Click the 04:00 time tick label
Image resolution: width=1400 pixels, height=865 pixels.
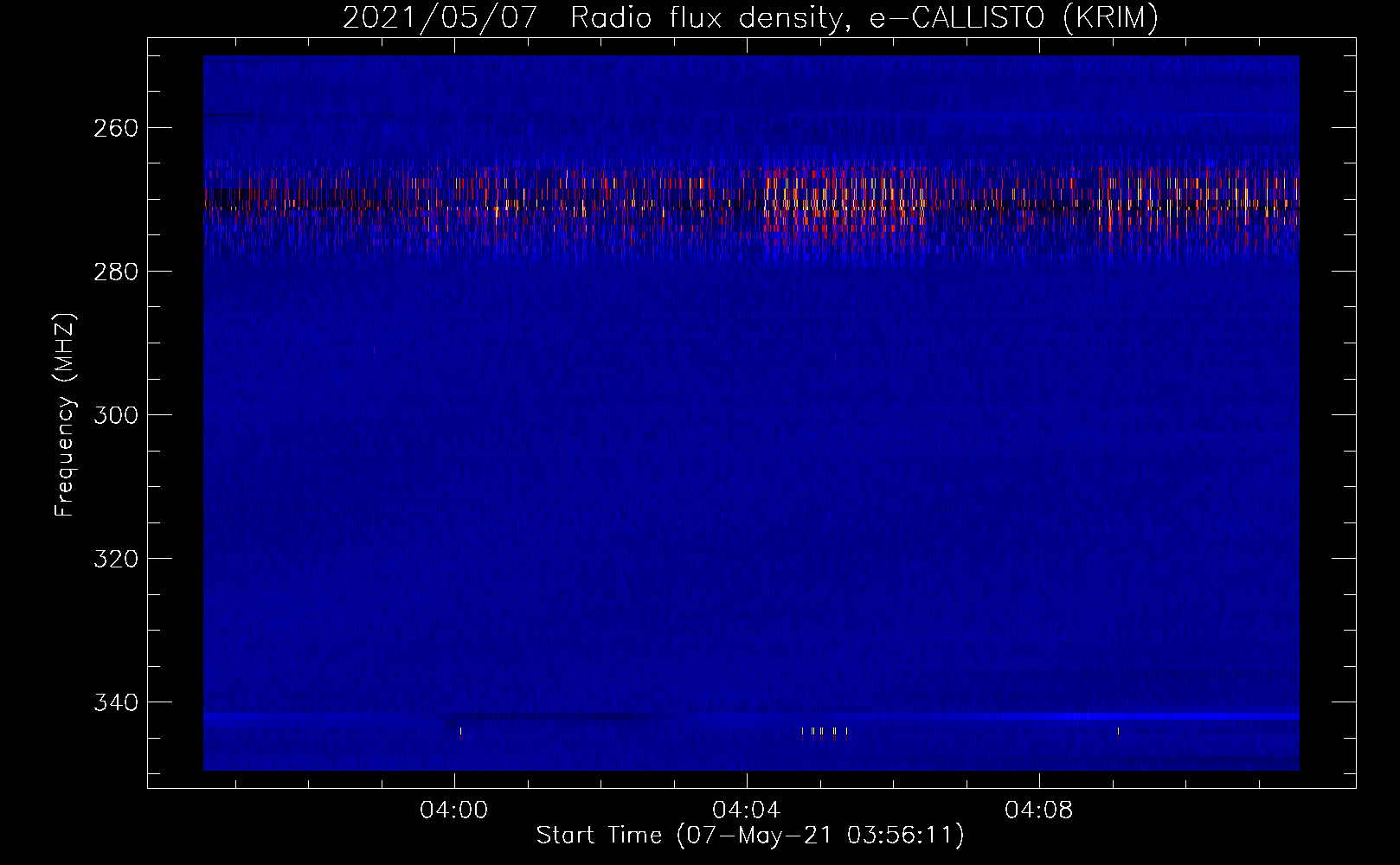tap(454, 811)
